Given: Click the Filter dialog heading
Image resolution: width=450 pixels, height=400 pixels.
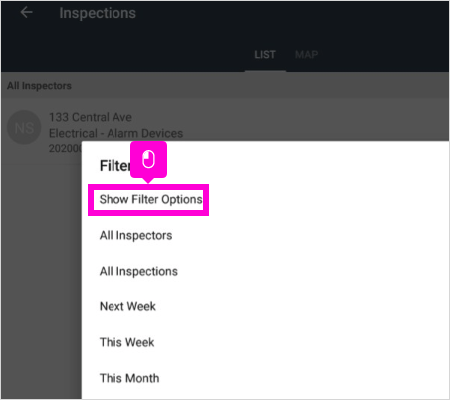Looking at the screenshot, I should pyautogui.click(x=115, y=166).
